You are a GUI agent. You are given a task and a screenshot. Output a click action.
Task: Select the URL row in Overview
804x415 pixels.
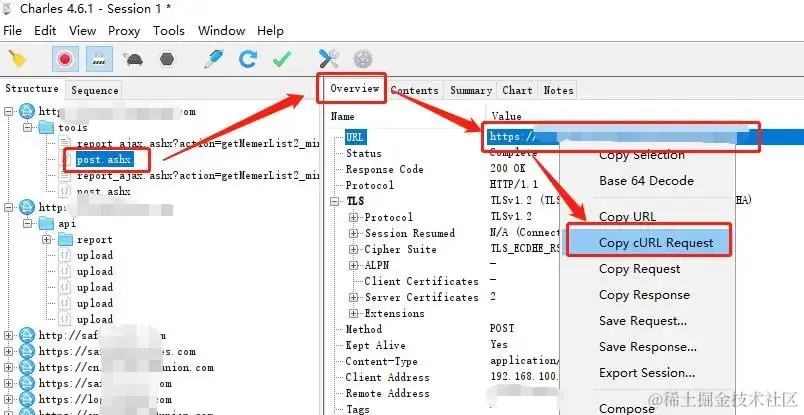point(355,137)
